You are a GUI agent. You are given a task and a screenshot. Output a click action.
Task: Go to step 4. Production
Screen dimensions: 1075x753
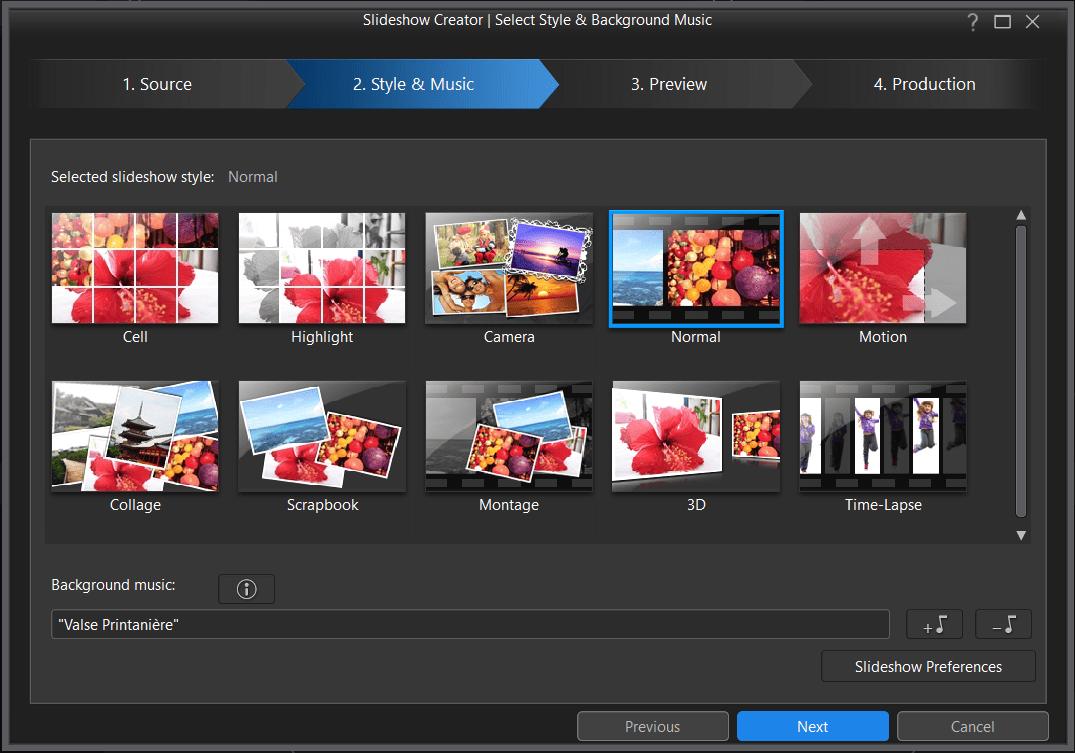point(922,84)
